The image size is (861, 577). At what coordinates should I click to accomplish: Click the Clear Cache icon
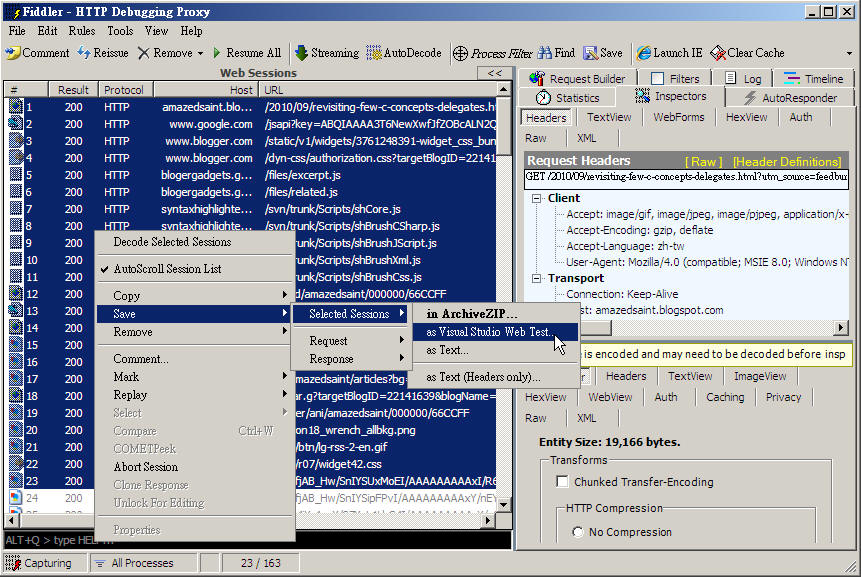(x=718, y=53)
